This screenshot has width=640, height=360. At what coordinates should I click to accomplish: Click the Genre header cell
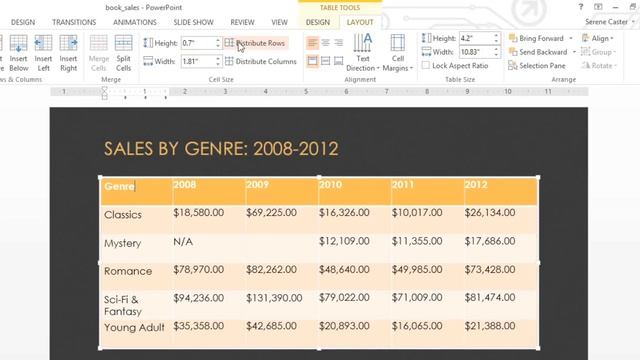pos(136,191)
